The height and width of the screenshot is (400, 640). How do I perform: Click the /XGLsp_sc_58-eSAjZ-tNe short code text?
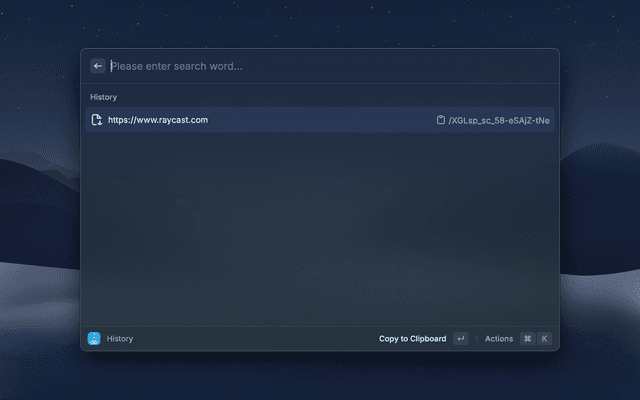[498, 120]
